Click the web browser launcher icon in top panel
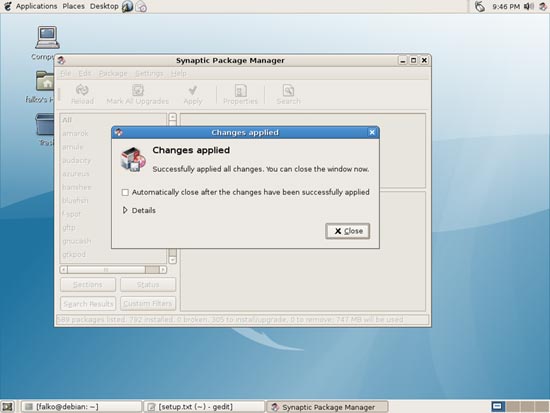The width and height of the screenshot is (550, 413). click(x=127, y=7)
